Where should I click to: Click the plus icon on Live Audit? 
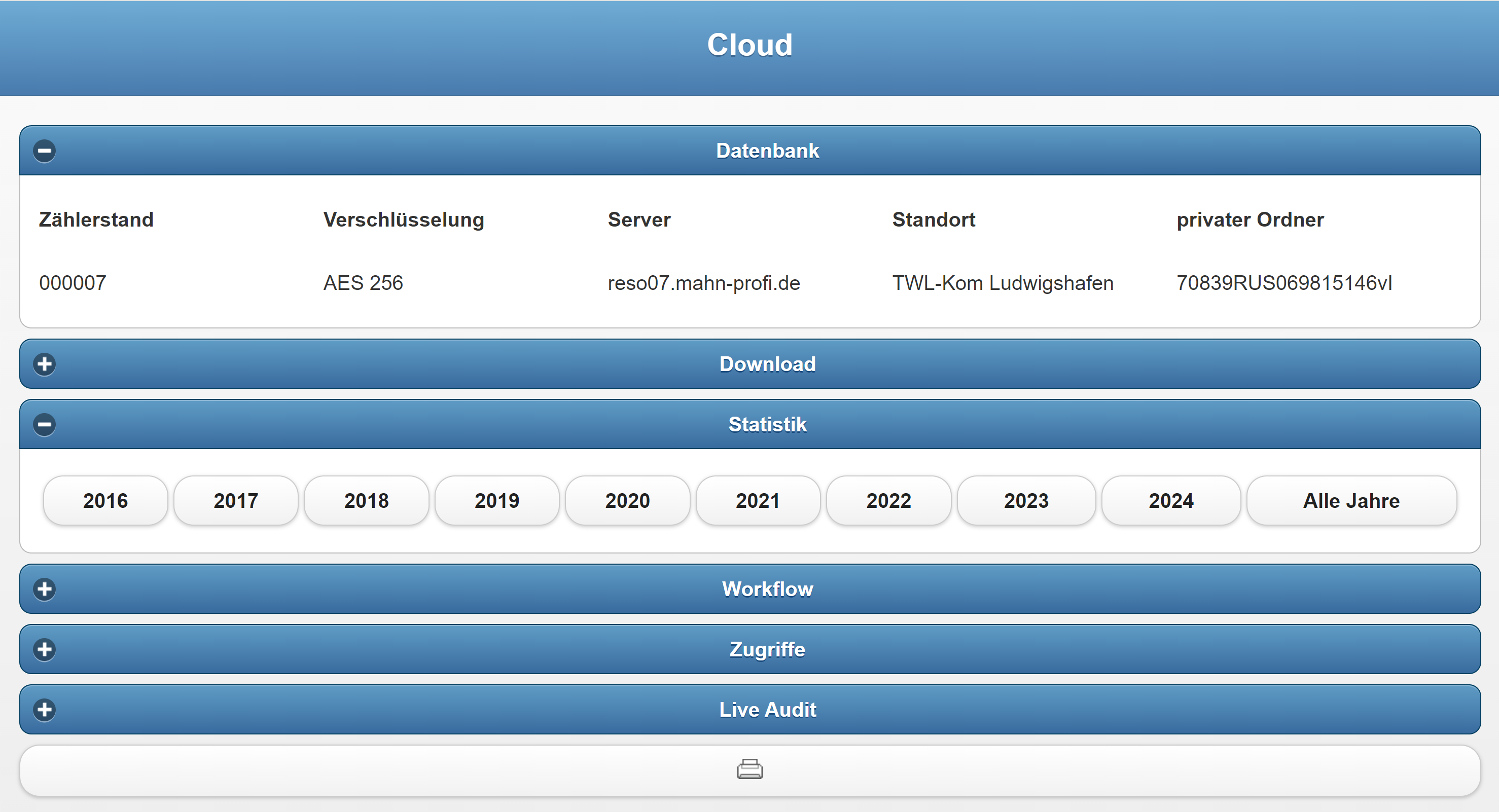(x=44, y=710)
